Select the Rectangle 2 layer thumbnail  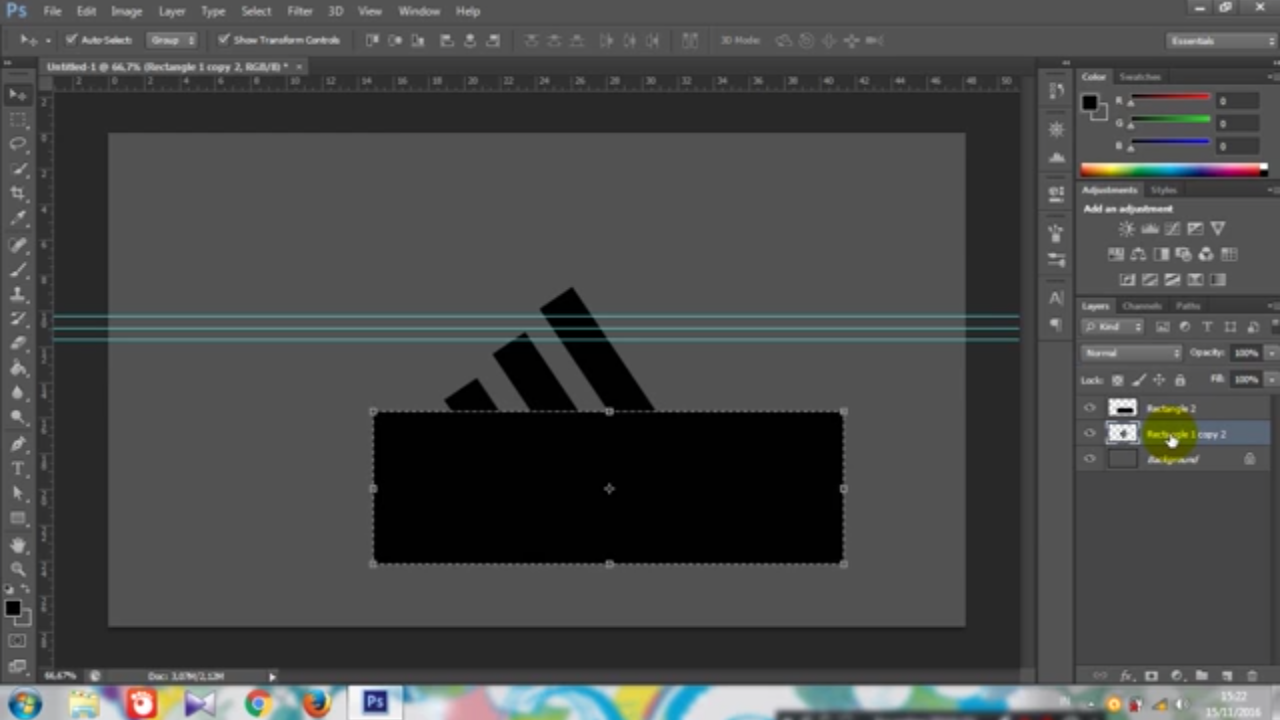pyautogui.click(x=1122, y=408)
